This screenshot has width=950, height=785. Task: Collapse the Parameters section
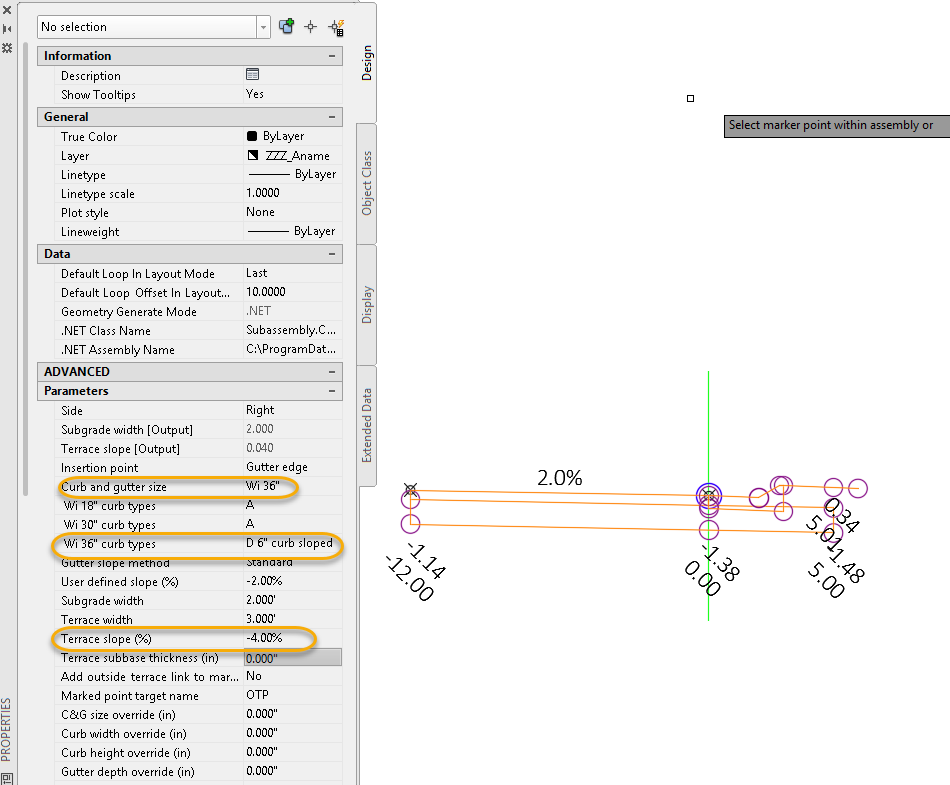[x=331, y=391]
